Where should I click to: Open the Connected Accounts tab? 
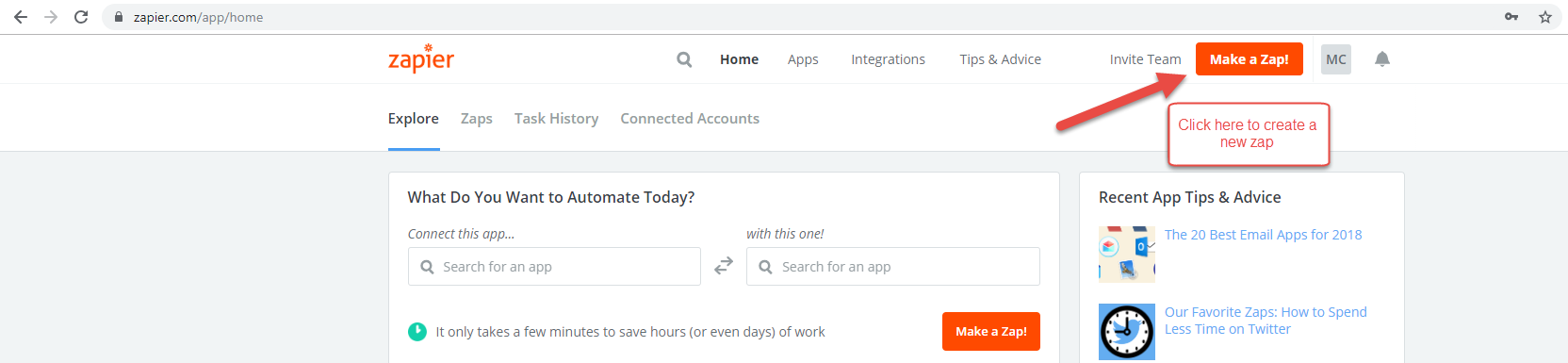pos(690,119)
